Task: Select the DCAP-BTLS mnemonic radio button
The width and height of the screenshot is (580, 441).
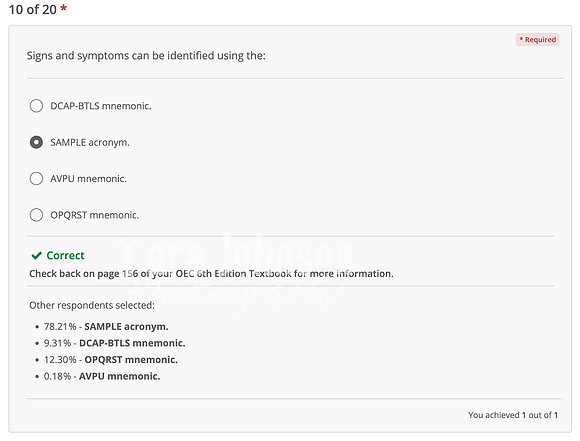Action: click(36, 106)
